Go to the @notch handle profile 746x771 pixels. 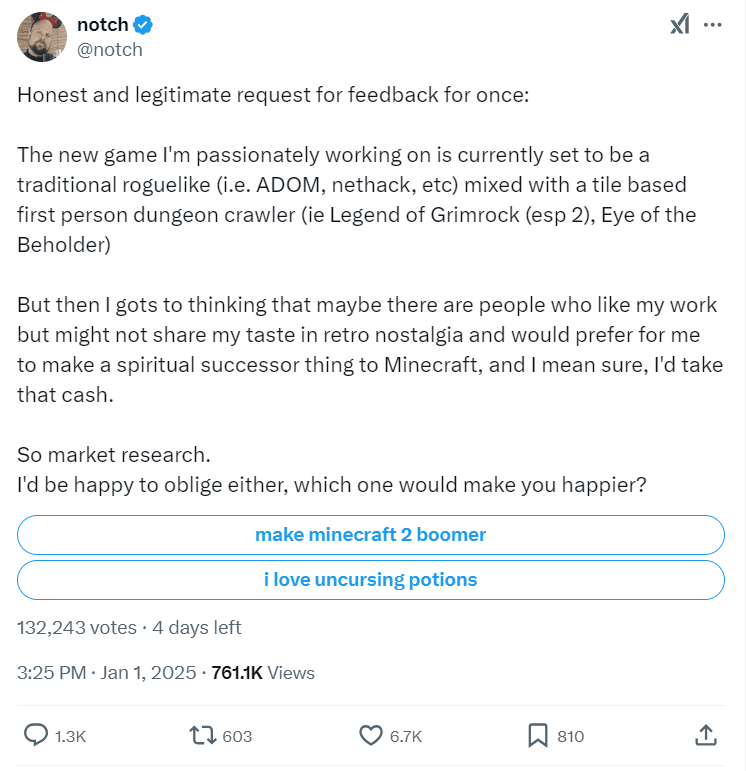pyautogui.click(x=110, y=49)
